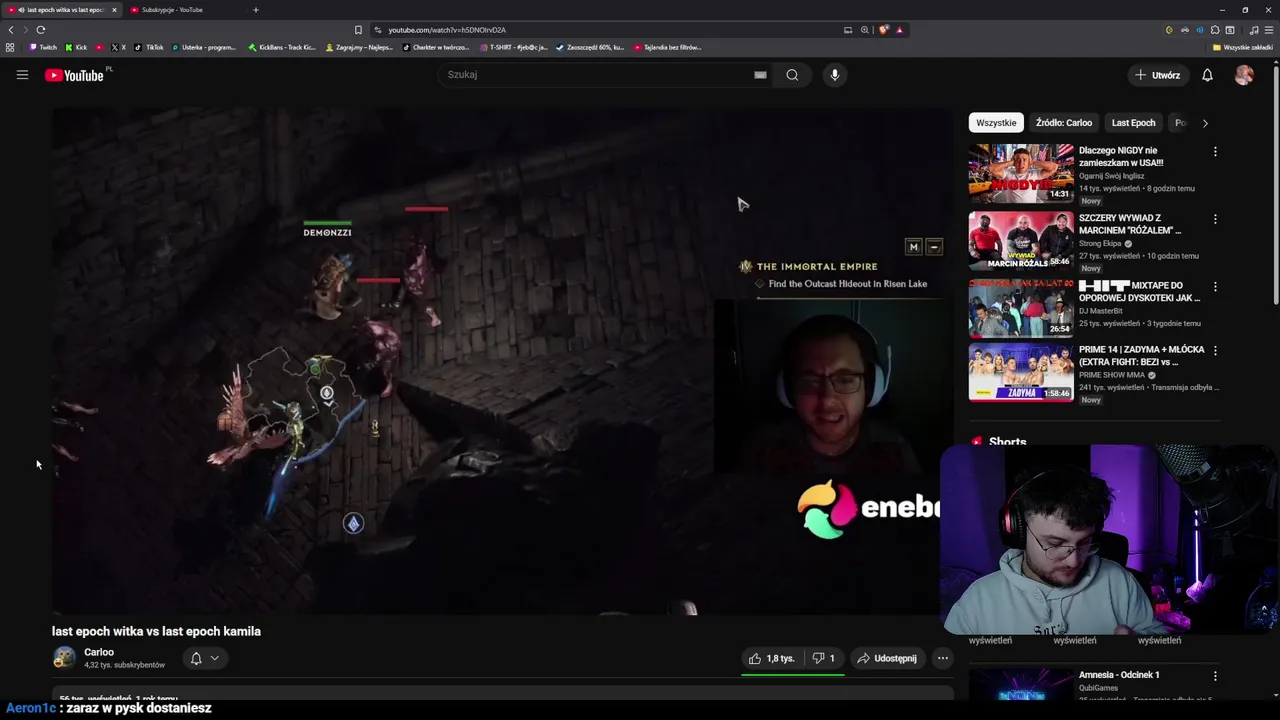Open subscription notification settings dropdown
Image resolution: width=1280 pixels, height=720 pixels.
204,658
